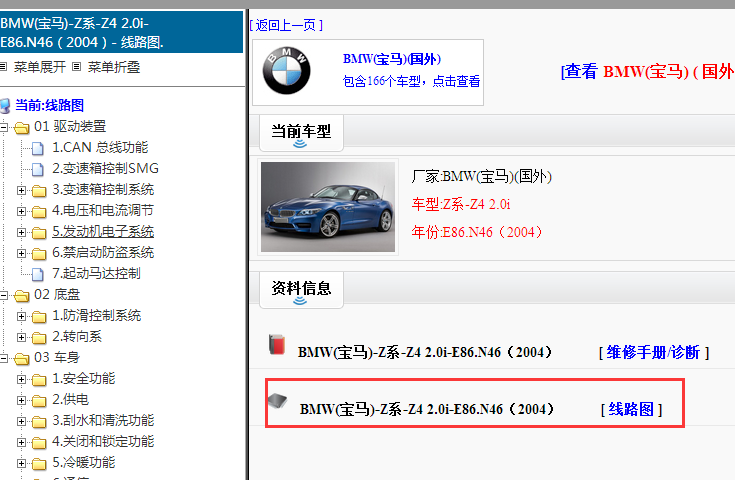
Task: Click the gray book icon beside 线路图
Action: pos(278,401)
